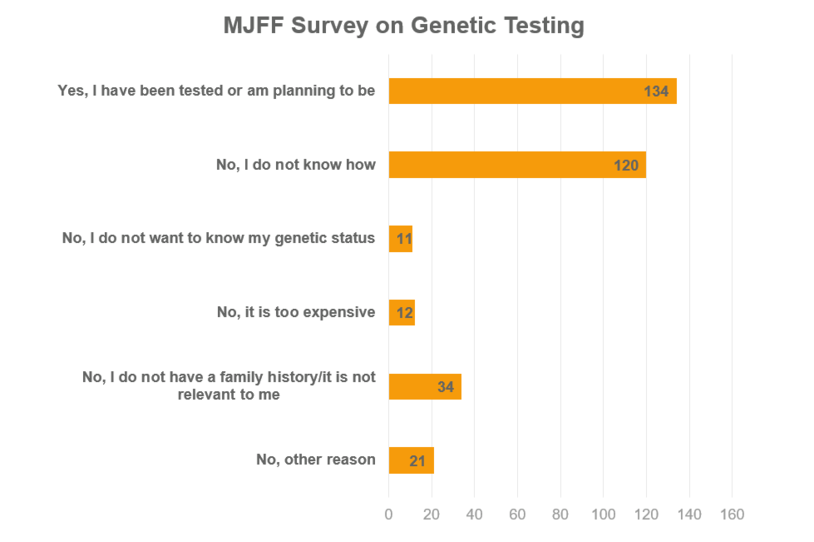Select the bar showing value 34

(424, 386)
